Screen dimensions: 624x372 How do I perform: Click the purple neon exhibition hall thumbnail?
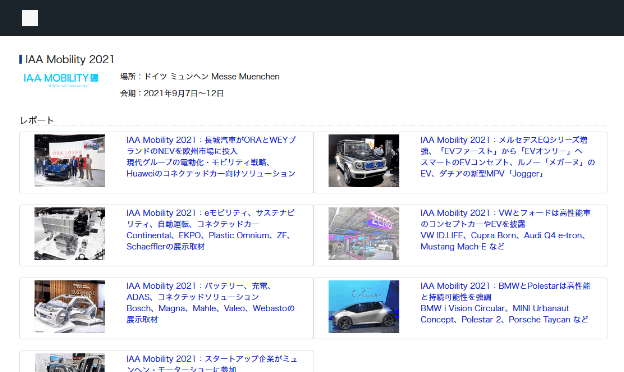(x=364, y=233)
